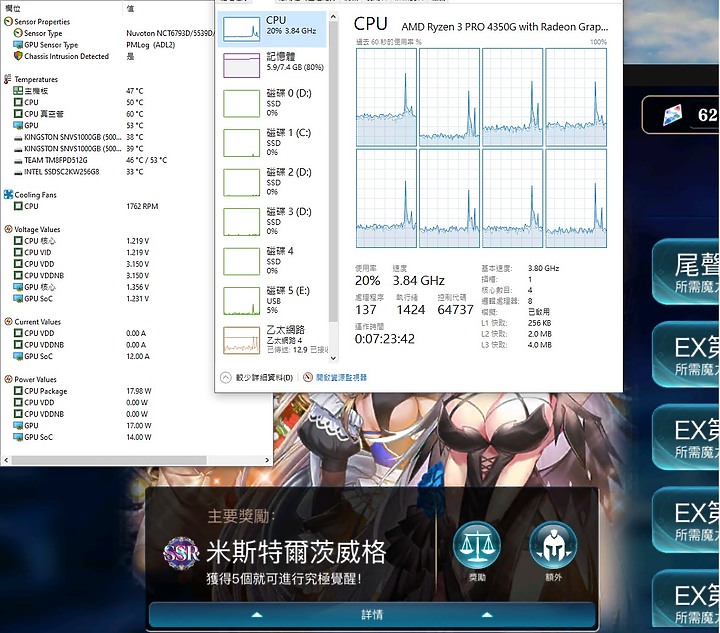The width and height of the screenshot is (720, 633).
Task: Click the crystal currency icon
Action: click(673, 115)
